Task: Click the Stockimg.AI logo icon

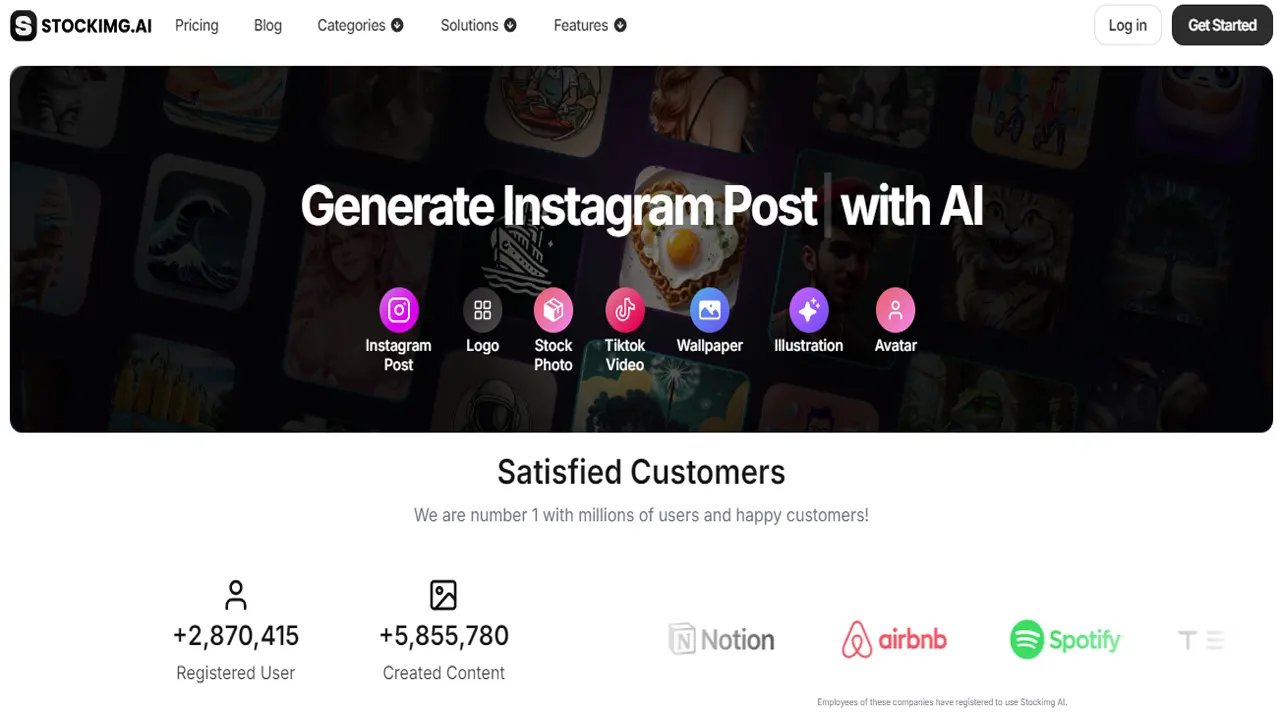Action: (x=23, y=26)
